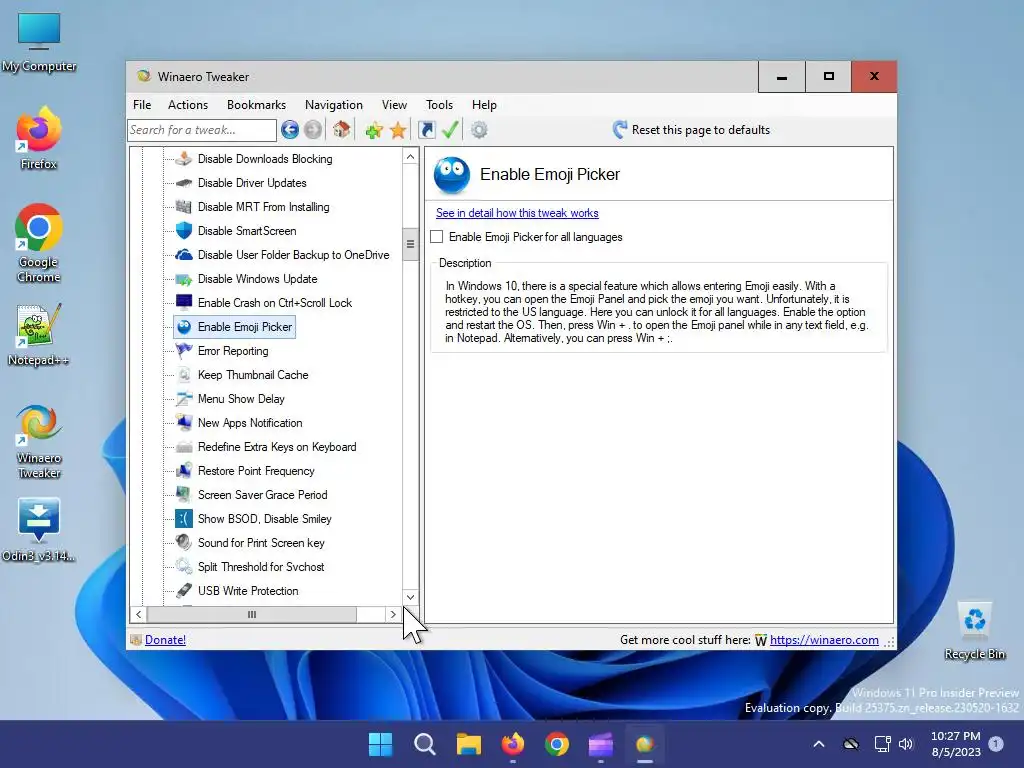Viewport: 1024px width, 768px height.
Task: Click the horizontal scrollbar right arrow
Action: coord(392,615)
